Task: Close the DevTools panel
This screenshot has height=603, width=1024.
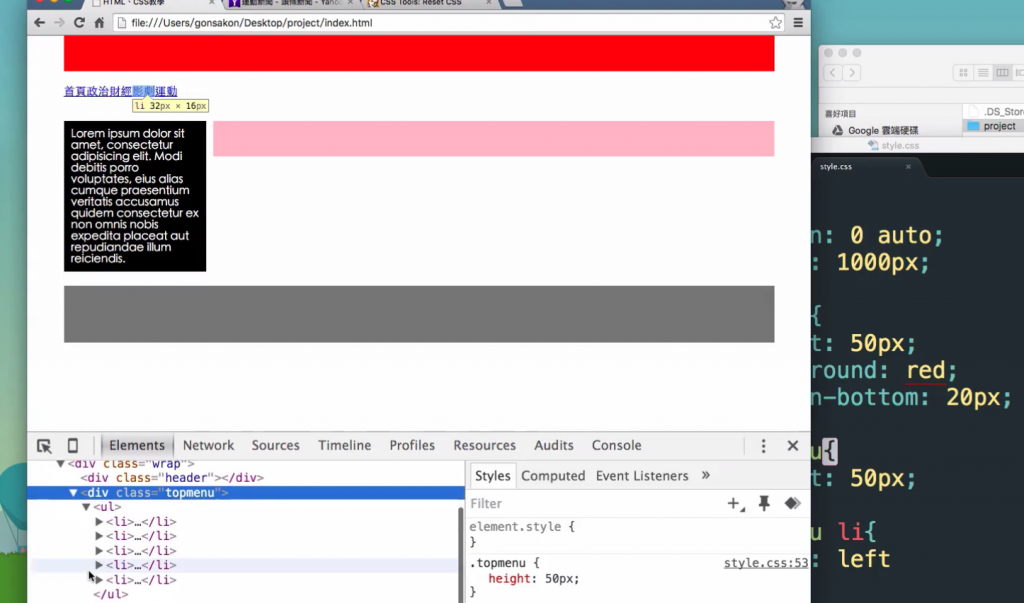Action: point(793,446)
